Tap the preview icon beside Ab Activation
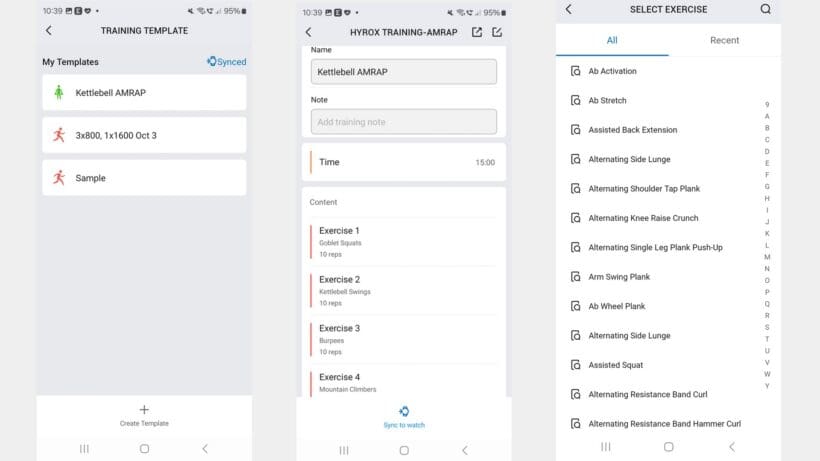Viewport: 820px width, 461px height. pyautogui.click(x=575, y=71)
